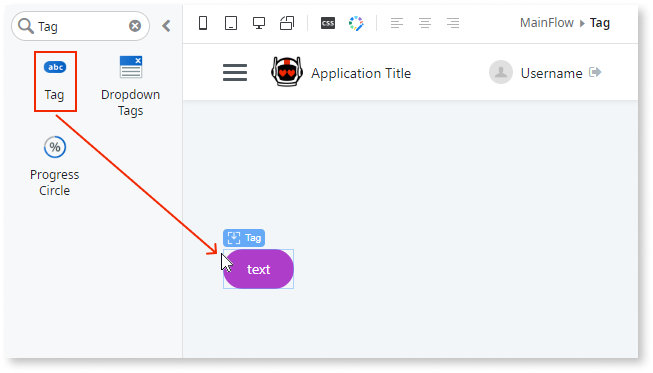
Task: Select the Progress Circle widget
Action: pos(55,166)
